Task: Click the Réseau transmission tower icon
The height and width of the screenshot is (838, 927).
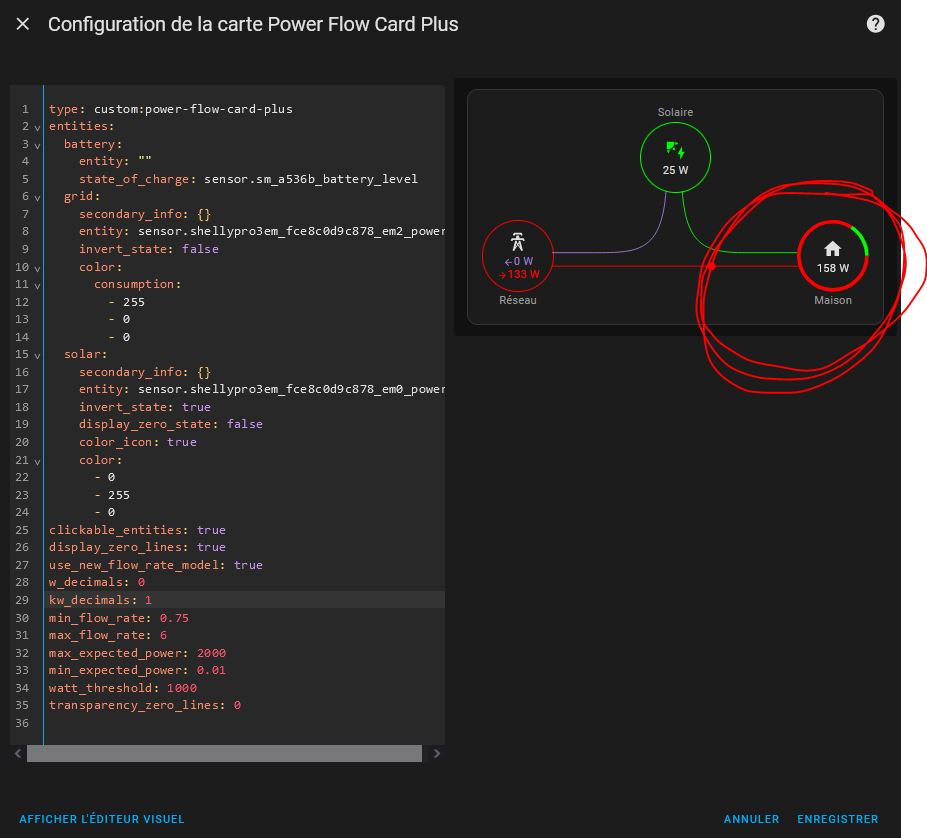Action: [517, 241]
